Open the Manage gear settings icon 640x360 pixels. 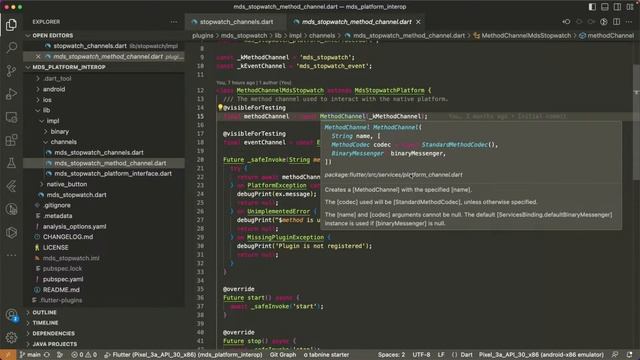[x=11, y=337]
